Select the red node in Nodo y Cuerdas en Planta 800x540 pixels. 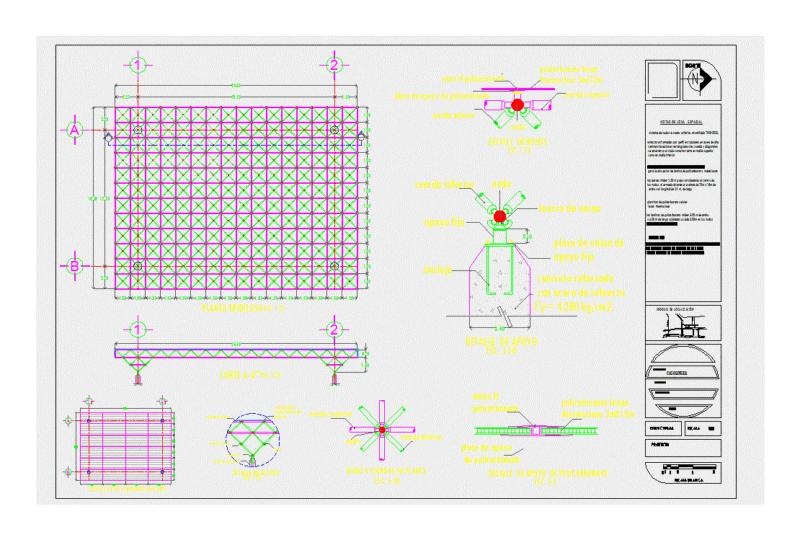pyautogui.click(x=382, y=430)
